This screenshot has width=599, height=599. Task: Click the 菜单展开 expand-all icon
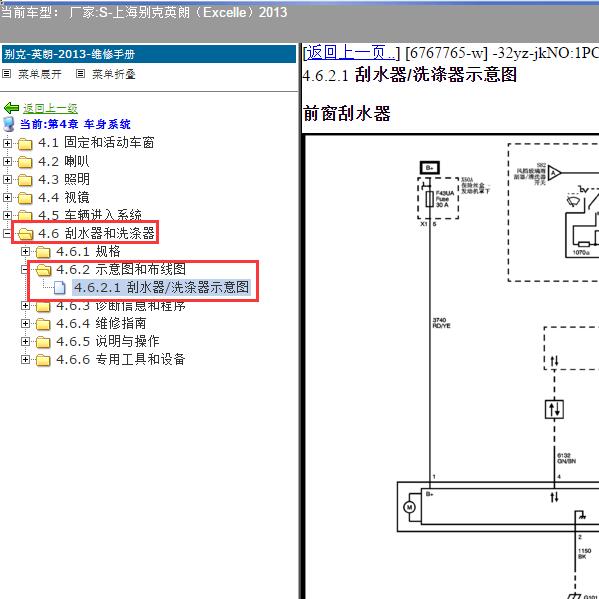[x=6, y=74]
